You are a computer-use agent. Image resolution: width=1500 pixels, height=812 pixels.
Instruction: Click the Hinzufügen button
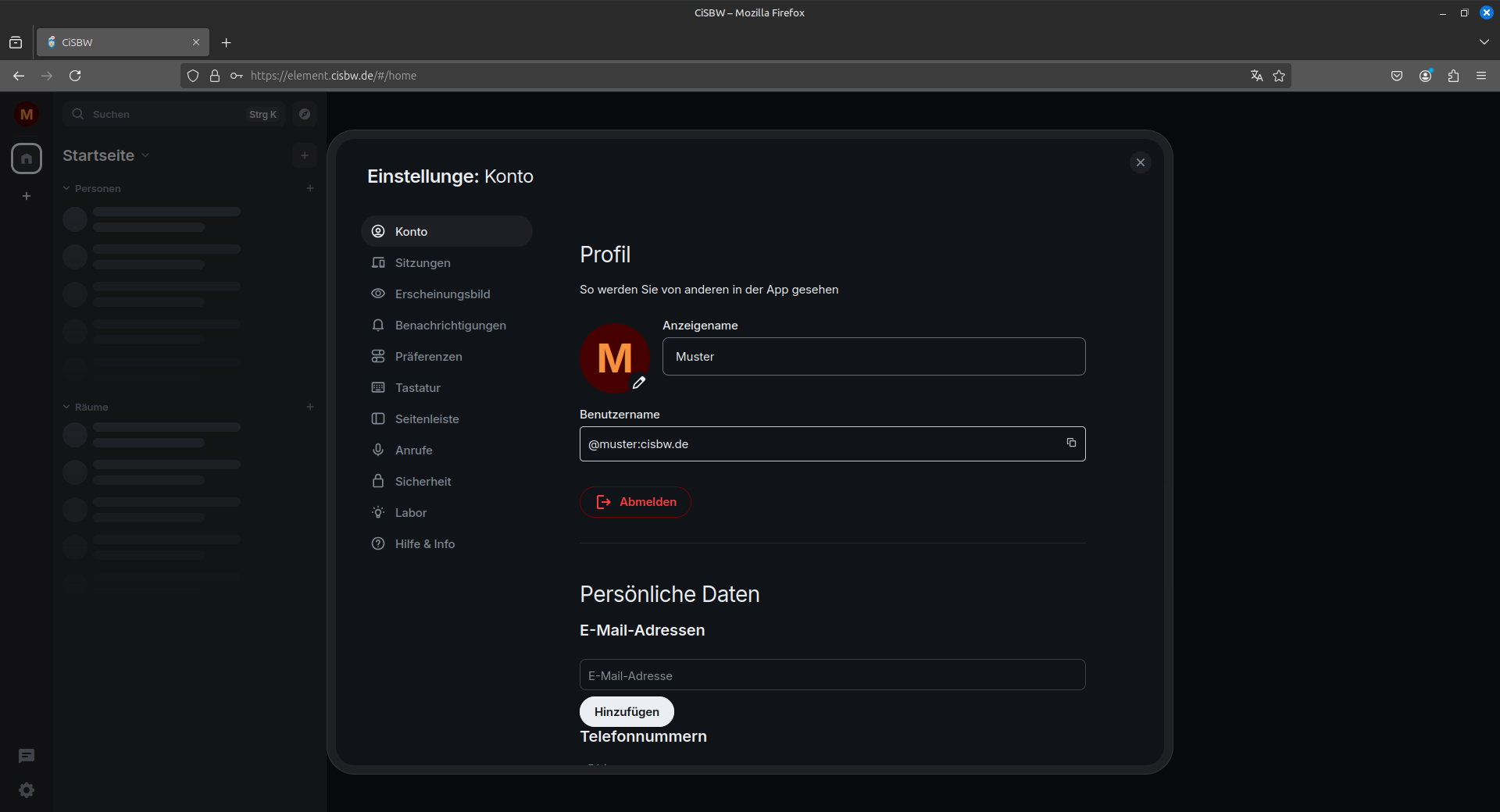(x=626, y=711)
